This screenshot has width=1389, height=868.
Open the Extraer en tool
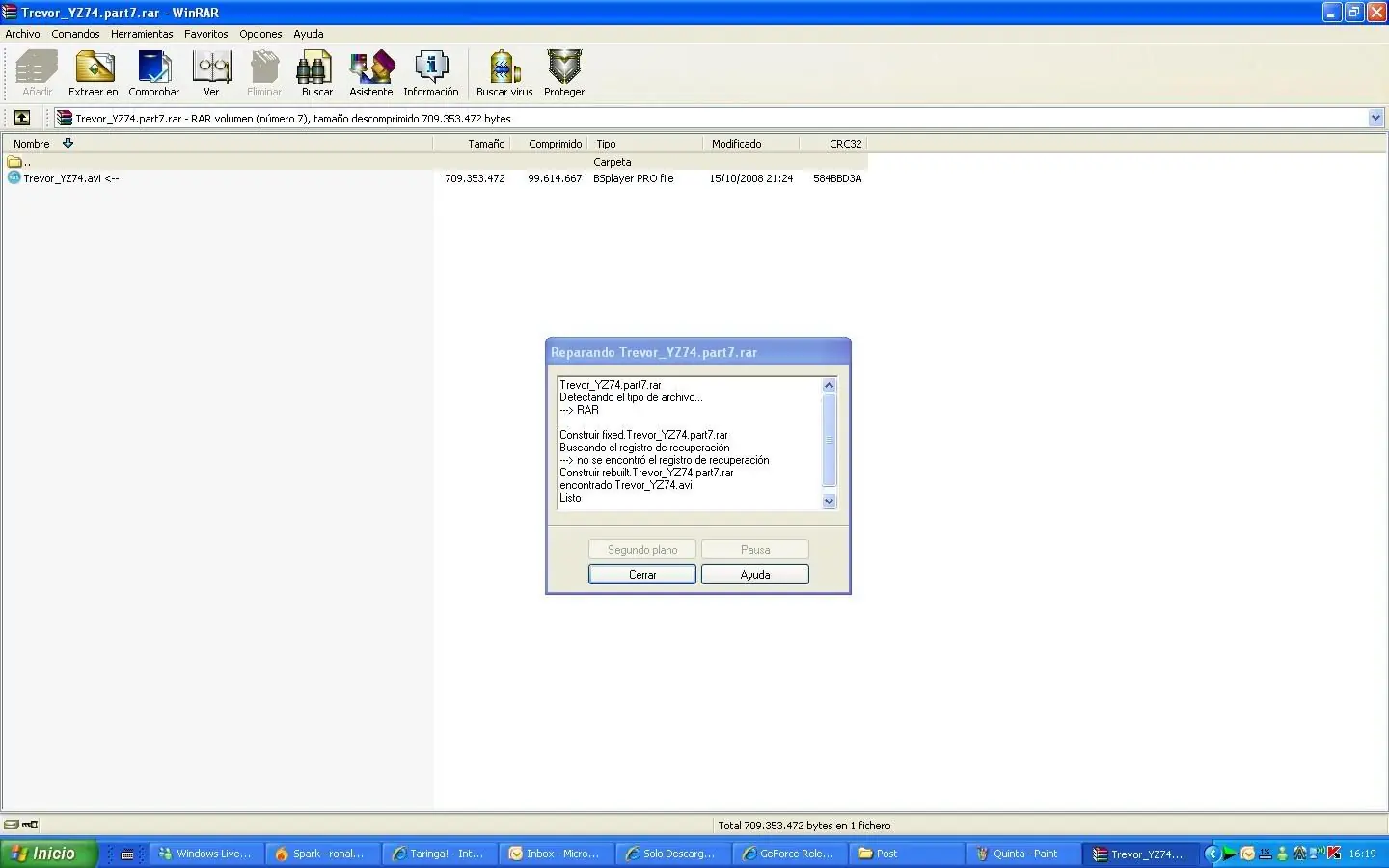tap(94, 74)
